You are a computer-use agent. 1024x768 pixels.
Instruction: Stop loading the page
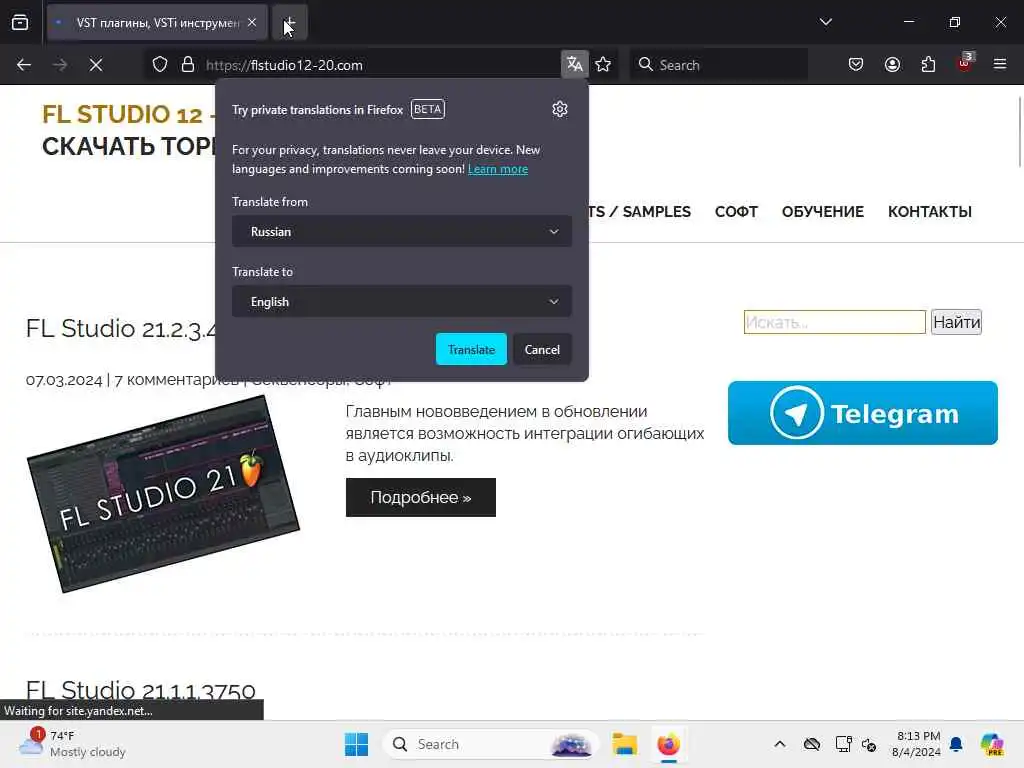[x=96, y=65]
